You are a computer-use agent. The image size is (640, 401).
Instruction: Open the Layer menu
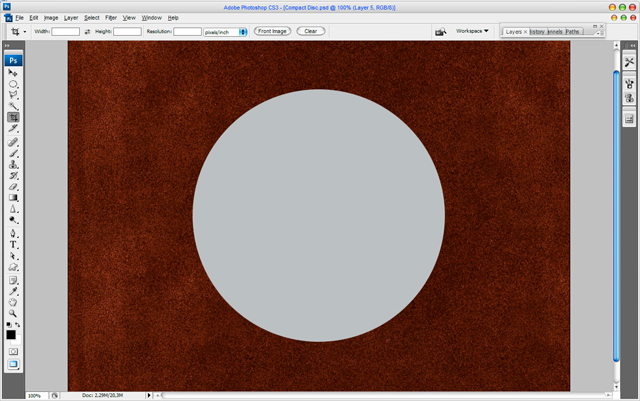[71, 18]
